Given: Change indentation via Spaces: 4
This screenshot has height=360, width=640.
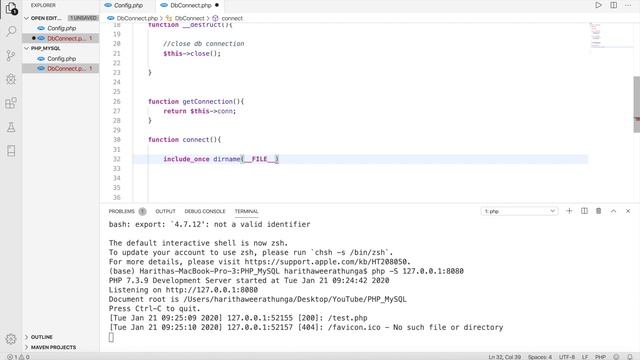Looking at the screenshot, I should click(x=540, y=357).
